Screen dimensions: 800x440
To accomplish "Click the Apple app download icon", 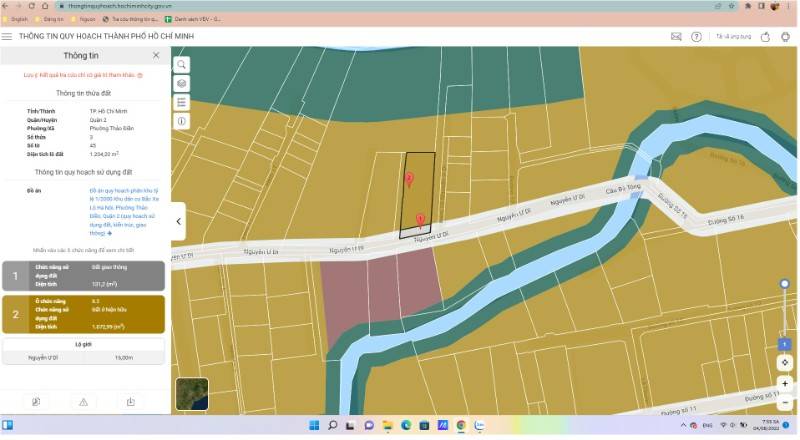I will tap(766, 37).
